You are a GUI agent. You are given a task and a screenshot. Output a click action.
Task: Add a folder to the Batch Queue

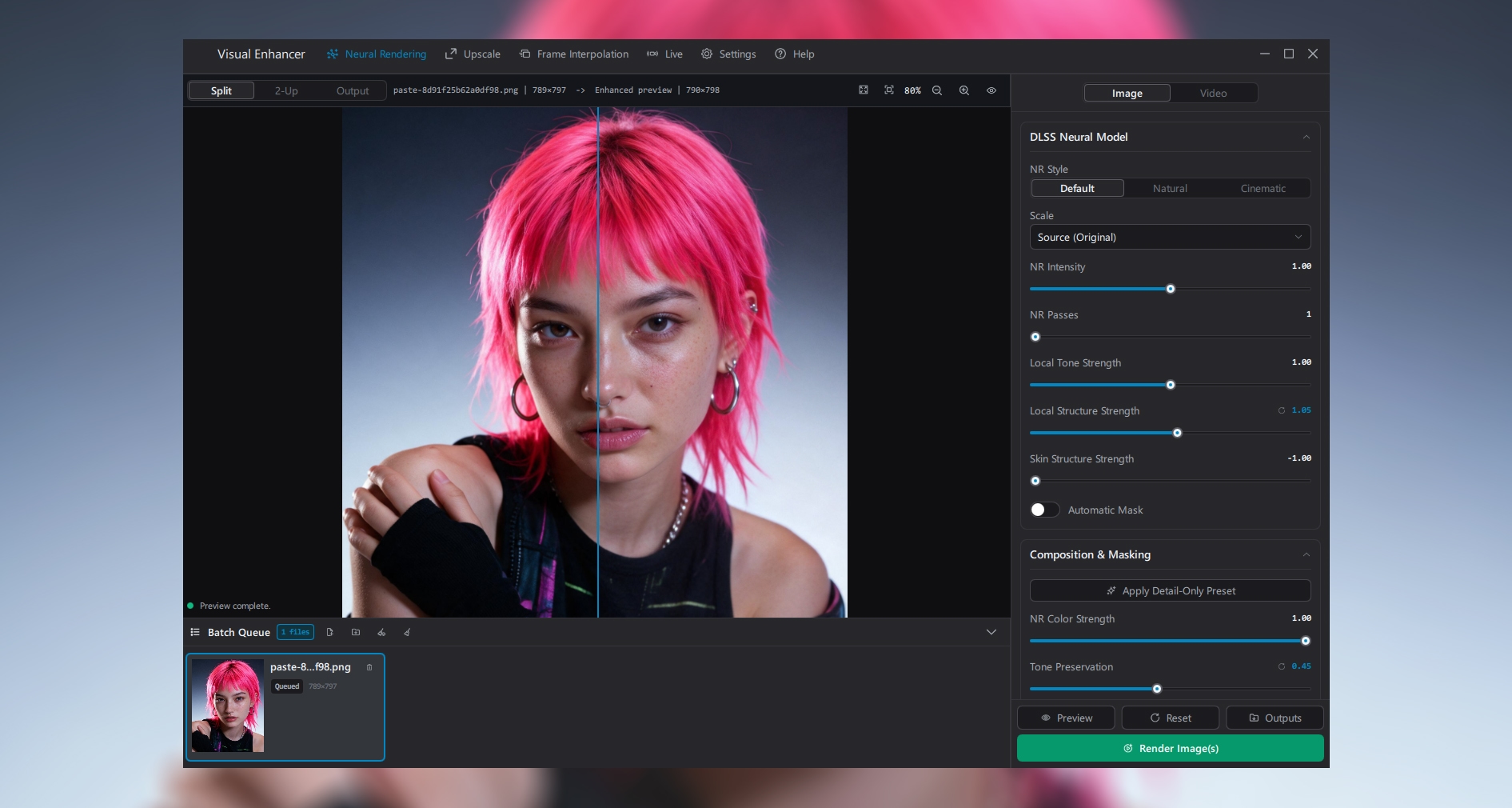356,632
